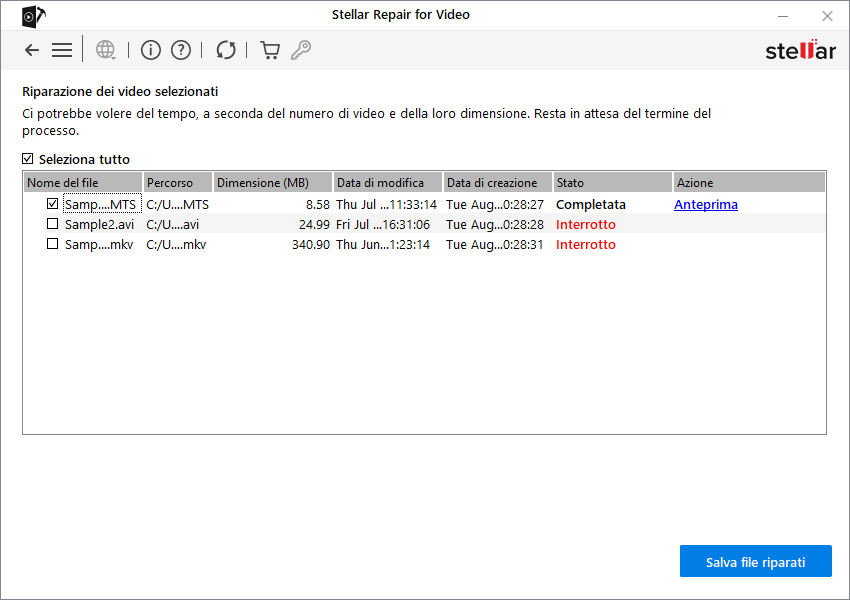Sort by the Nome del file column
850x600 pixels.
[83, 183]
